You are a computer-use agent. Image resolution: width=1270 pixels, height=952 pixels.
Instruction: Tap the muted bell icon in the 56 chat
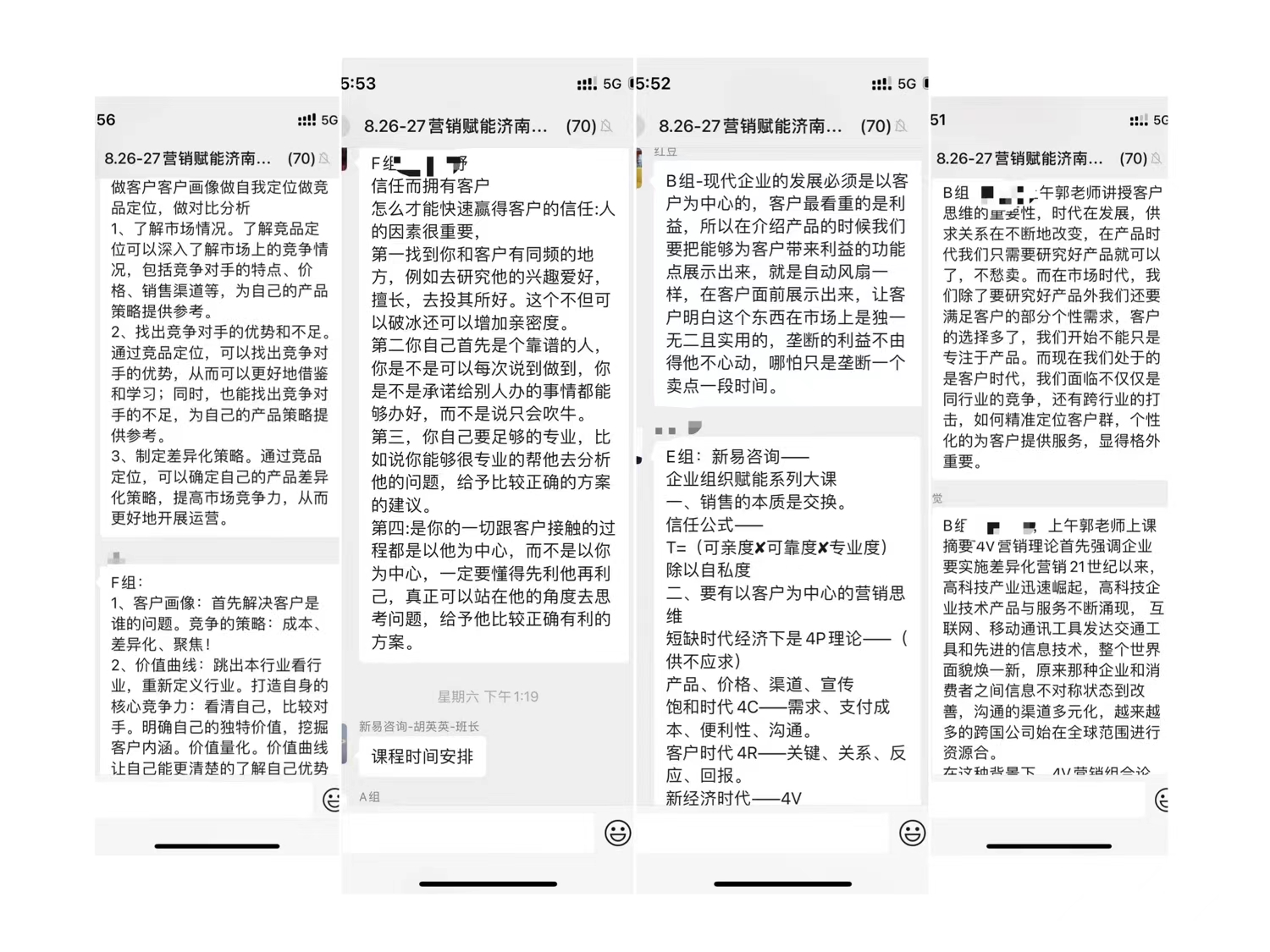[324, 158]
